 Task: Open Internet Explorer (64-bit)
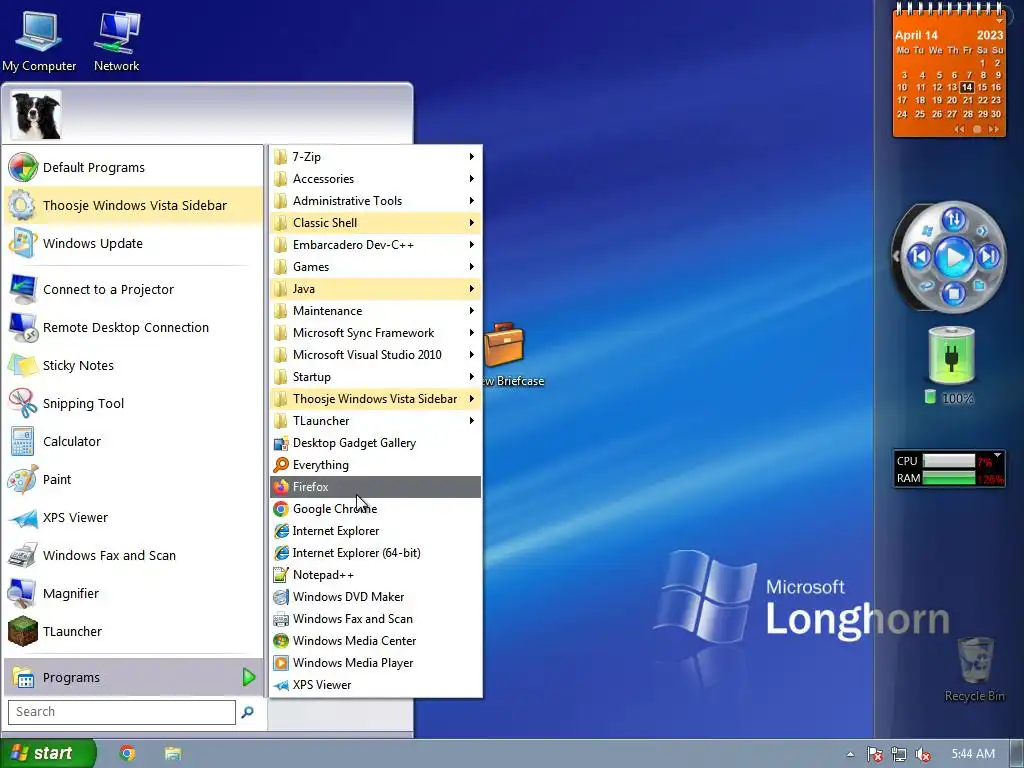pyautogui.click(x=376, y=552)
